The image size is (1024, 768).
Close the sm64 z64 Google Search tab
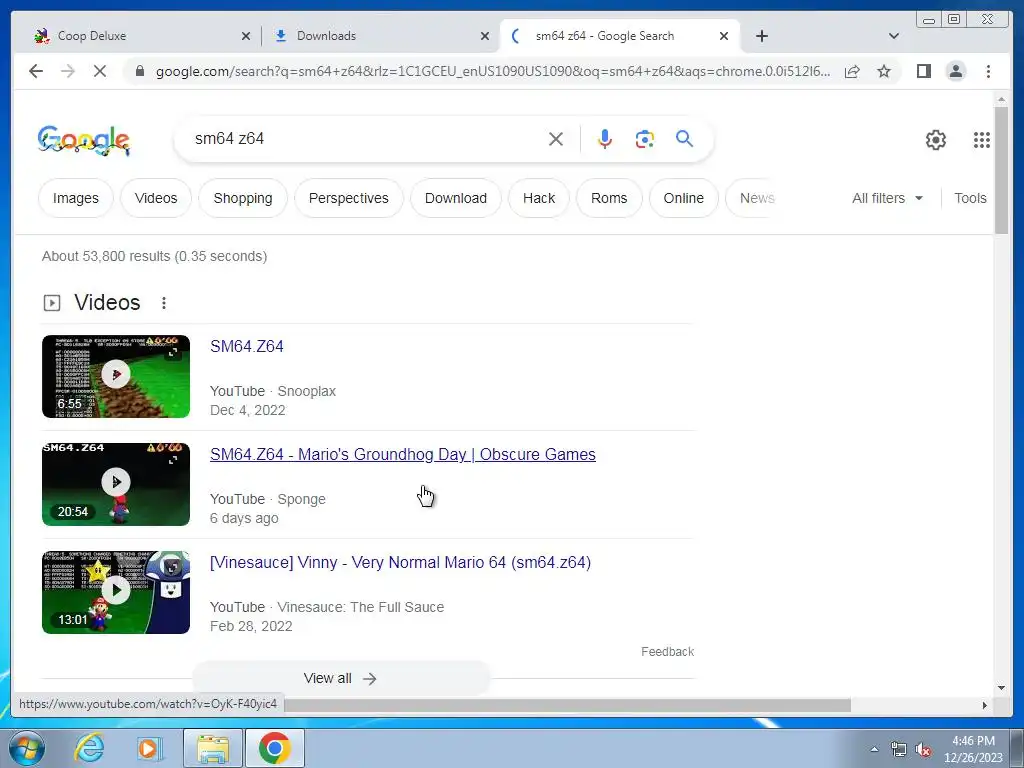pyautogui.click(x=724, y=37)
